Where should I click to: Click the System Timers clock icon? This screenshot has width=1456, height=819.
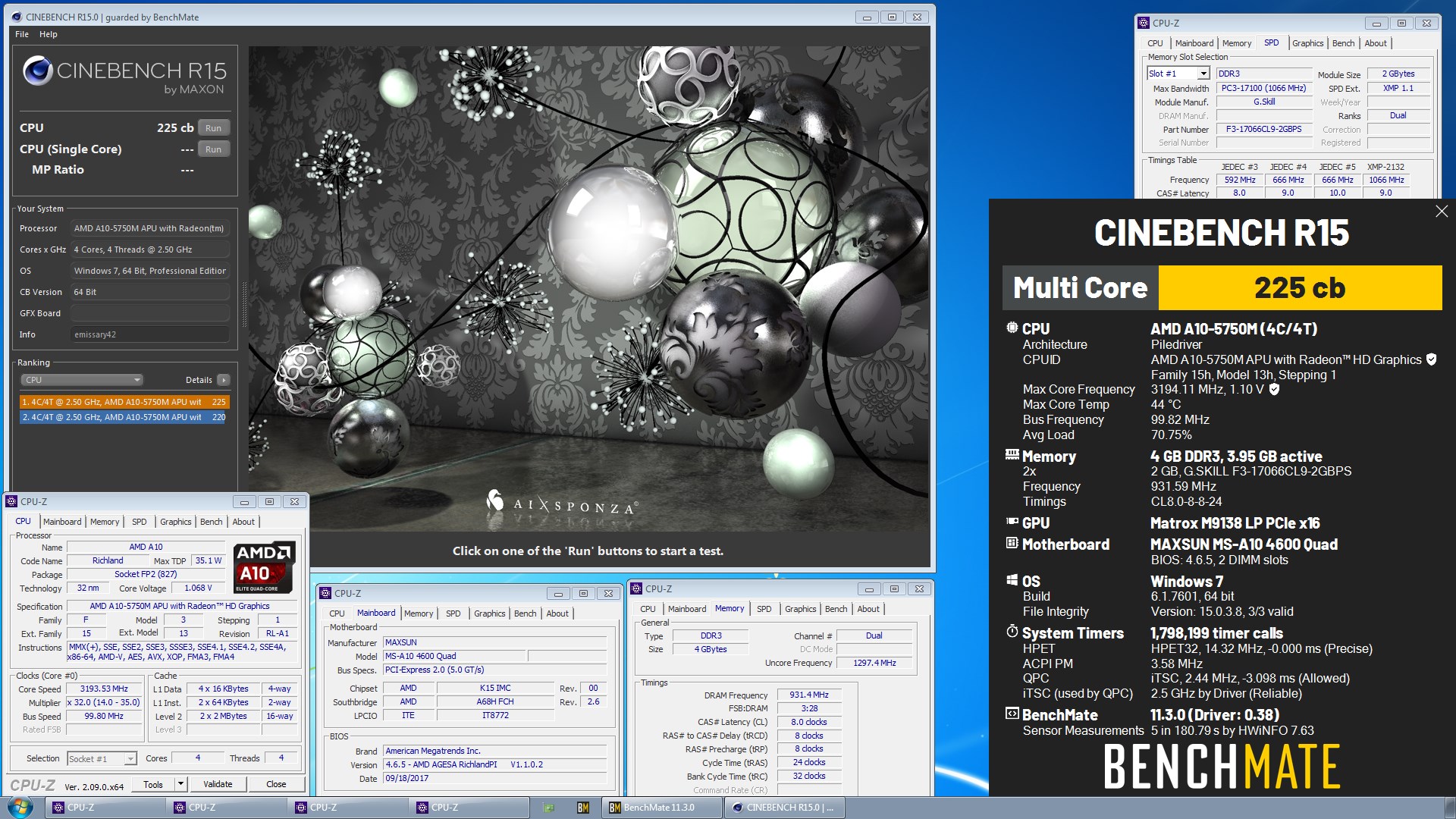[1012, 632]
